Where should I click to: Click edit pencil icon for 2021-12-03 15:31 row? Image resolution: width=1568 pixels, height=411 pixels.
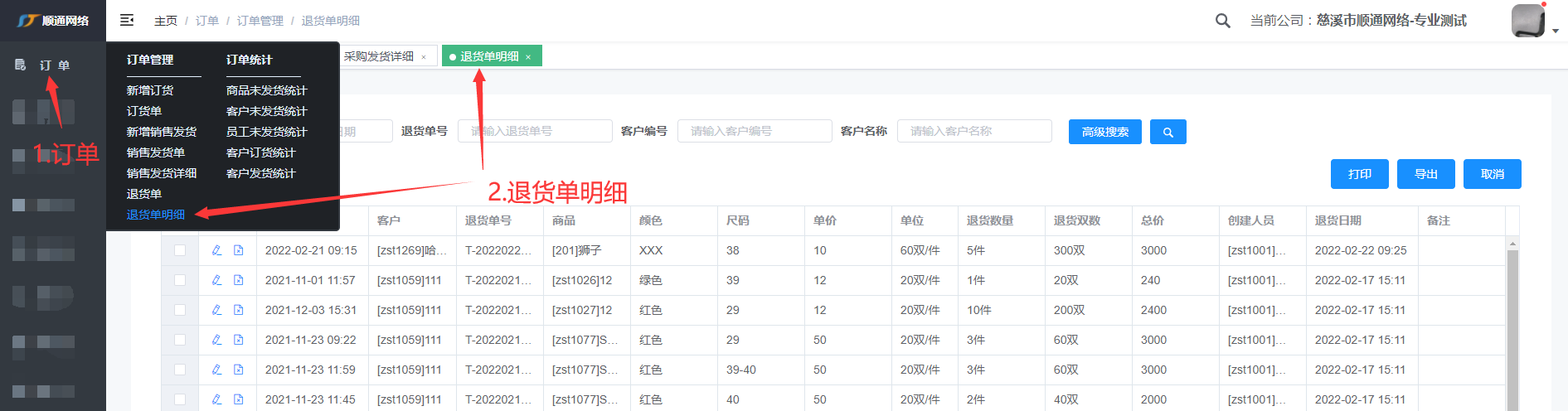216,310
